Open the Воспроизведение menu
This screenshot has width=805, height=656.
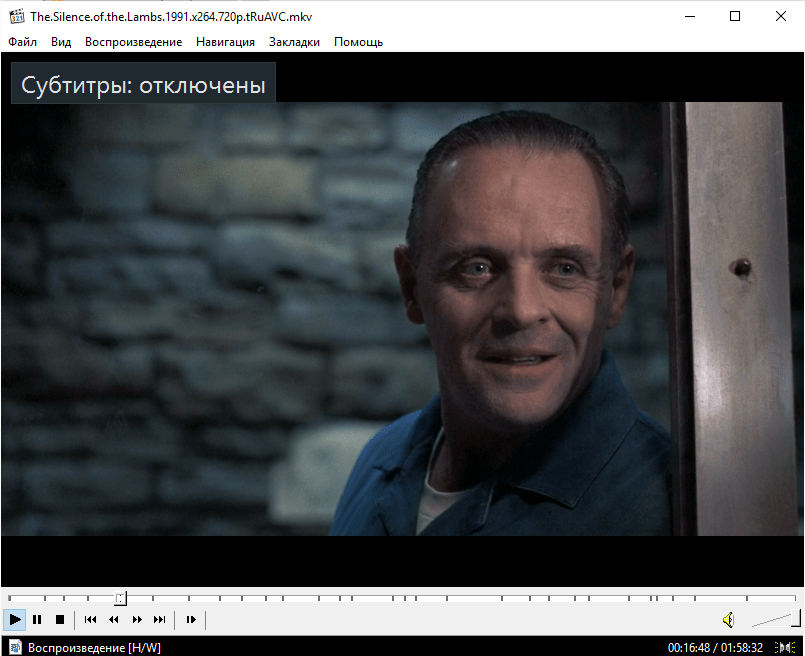[x=133, y=42]
